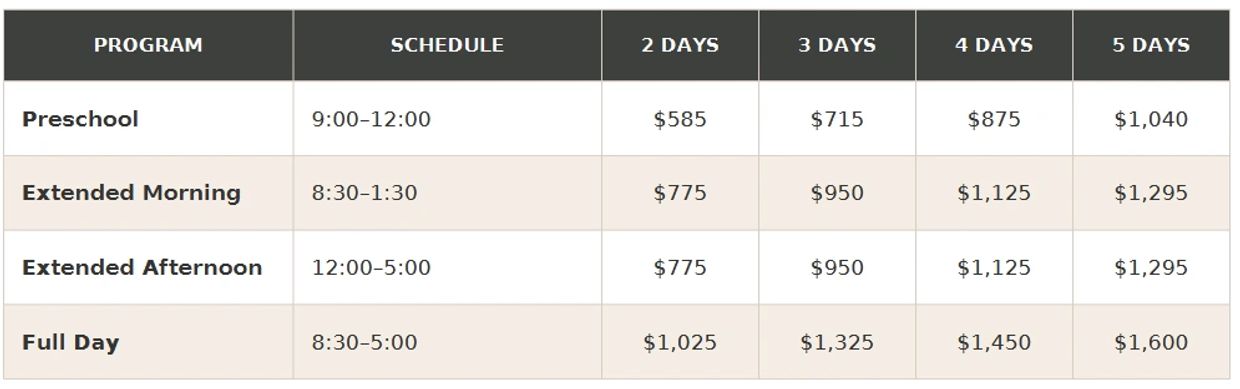Click the SCHEDULE column header
This screenshot has height=389, width=1240.
pyautogui.click(x=447, y=45)
